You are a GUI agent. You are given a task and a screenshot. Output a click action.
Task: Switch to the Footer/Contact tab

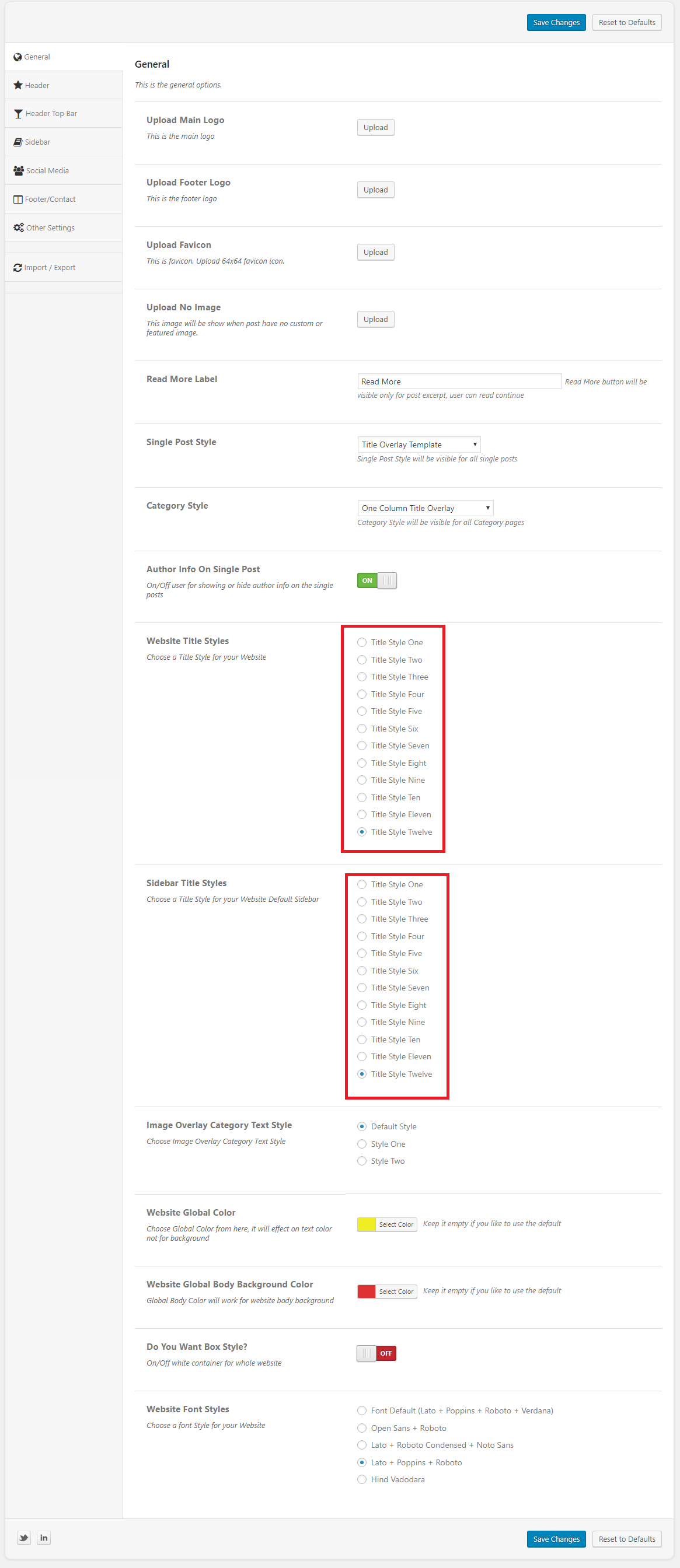click(50, 199)
